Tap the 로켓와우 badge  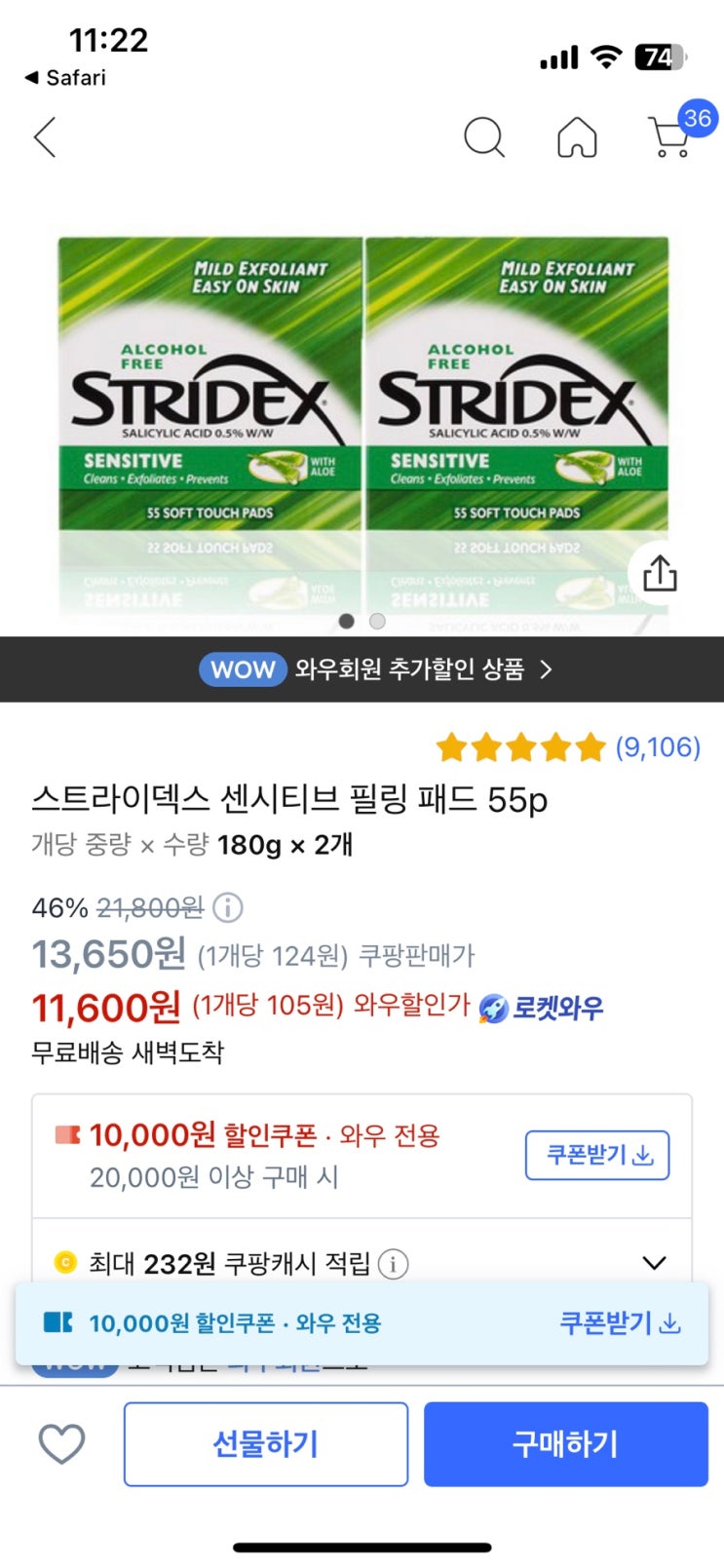[542, 1008]
